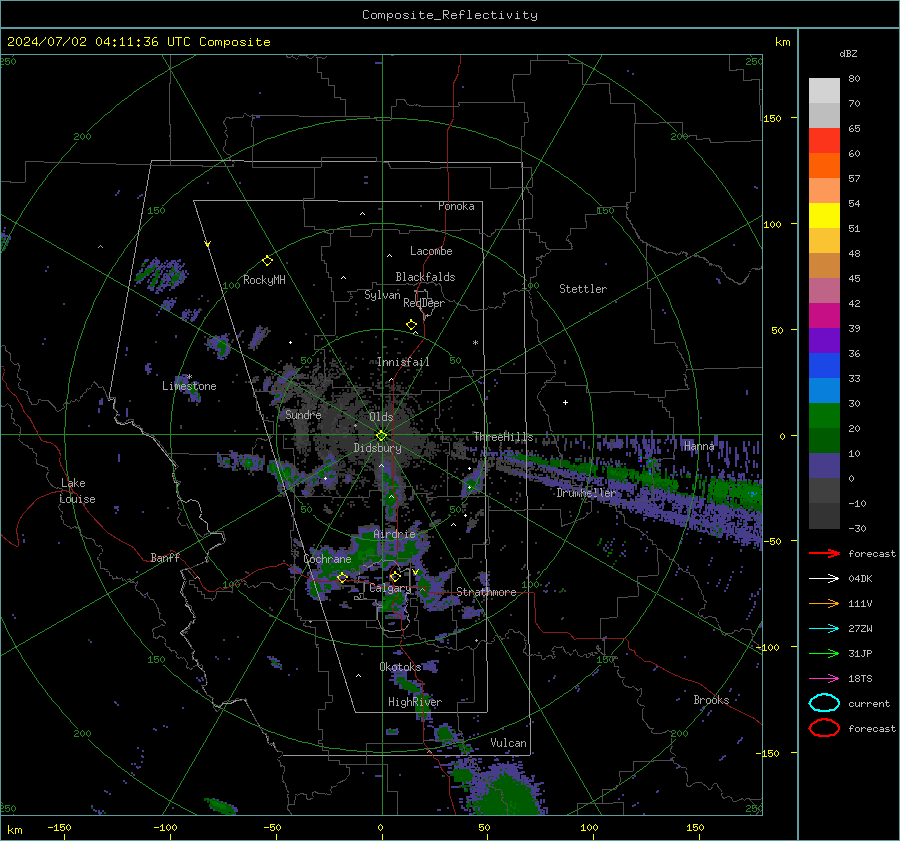Click the bright red swatch in dBZ scale
The width and height of the screenshot is (900, 841).
click(x=824, y=141)
